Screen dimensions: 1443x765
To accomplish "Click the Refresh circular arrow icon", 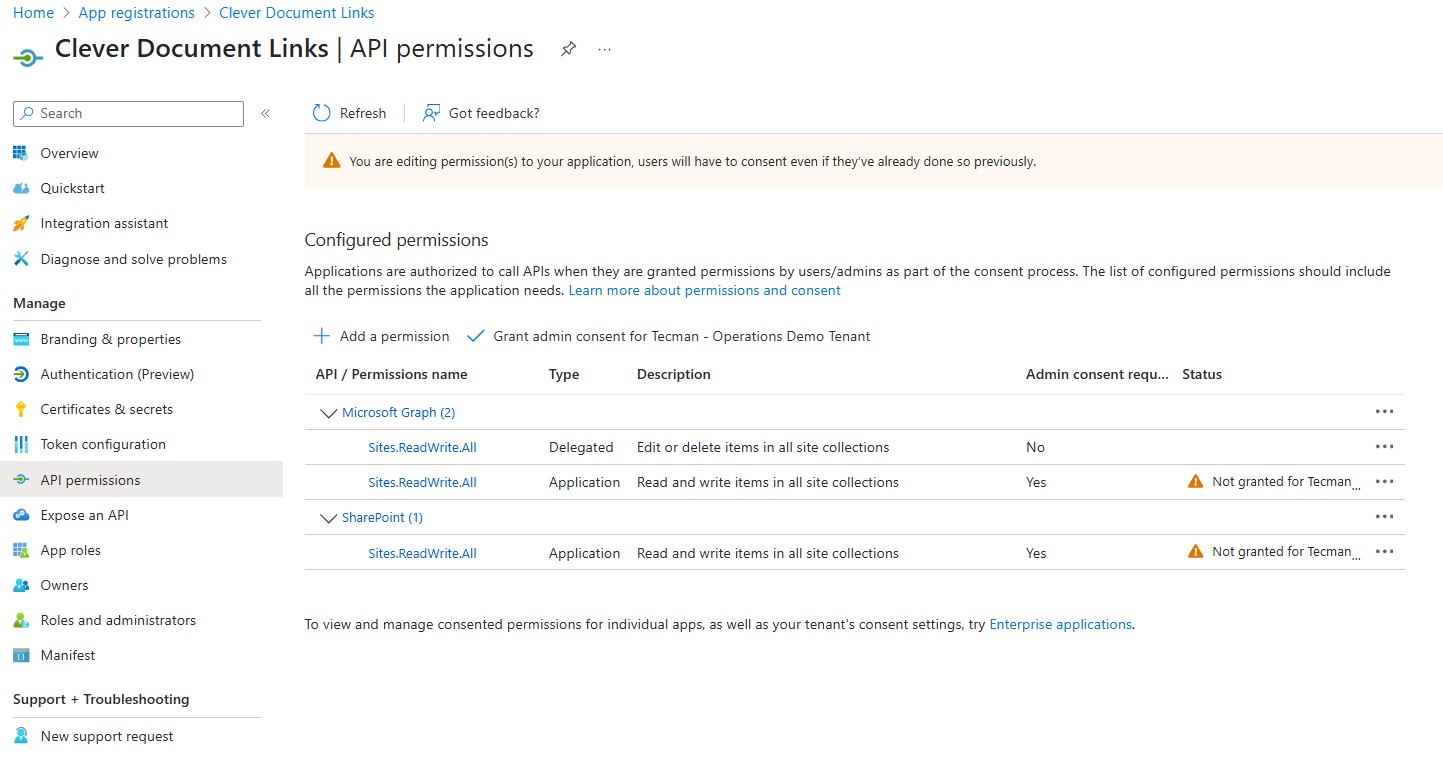I will (x=321, y=113).
